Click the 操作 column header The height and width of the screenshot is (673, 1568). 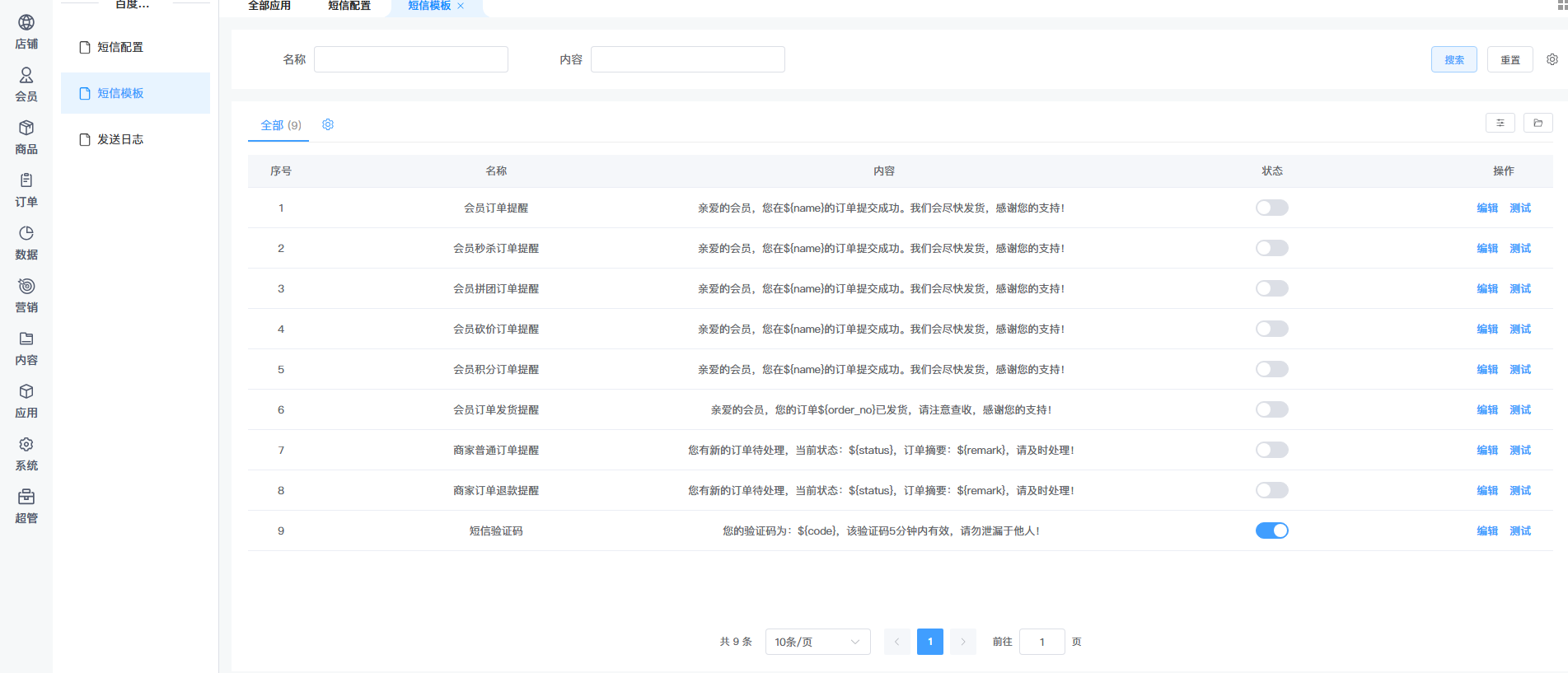(x=1504, y=171)
